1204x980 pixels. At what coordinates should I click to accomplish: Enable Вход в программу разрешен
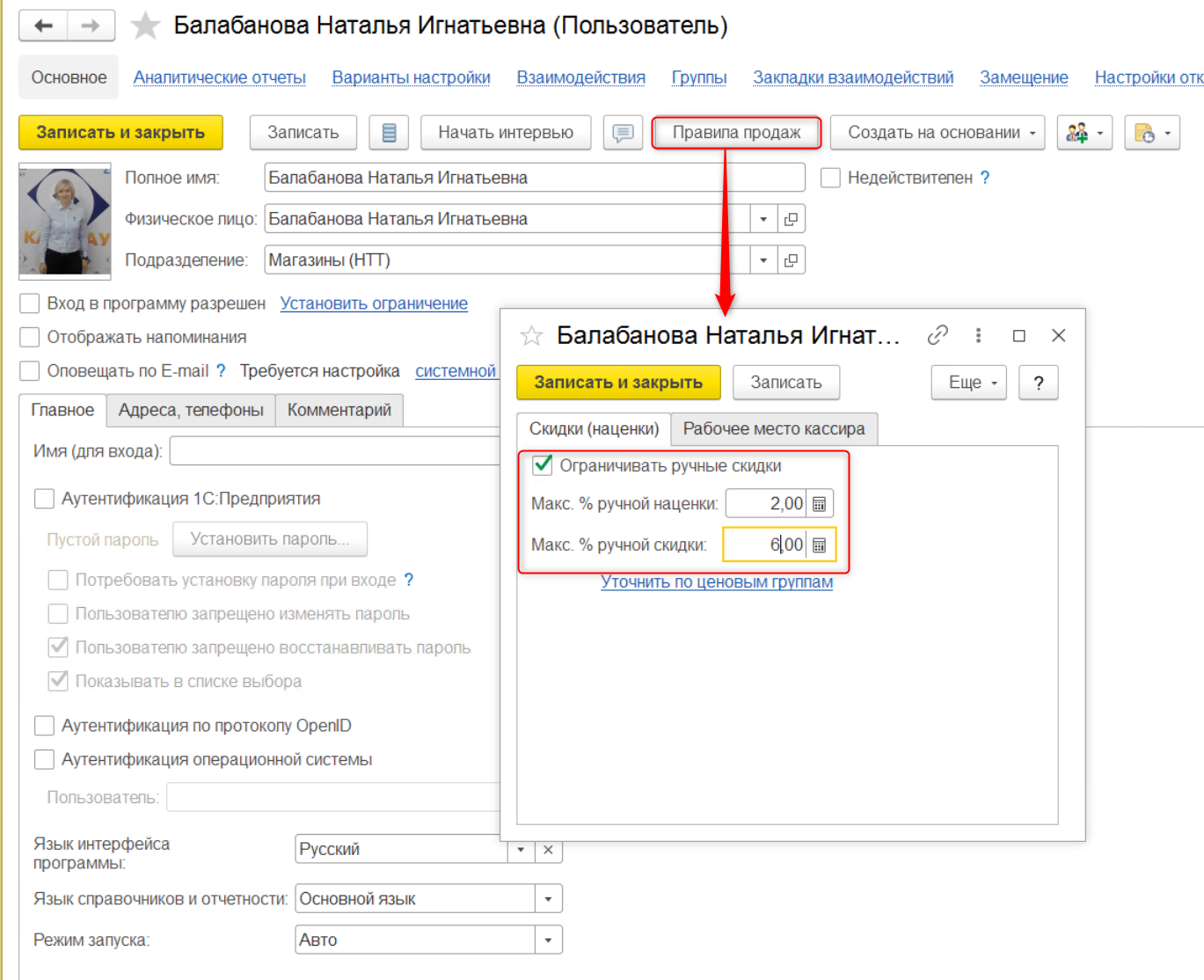pyautogui.click(x=30, y=304)
